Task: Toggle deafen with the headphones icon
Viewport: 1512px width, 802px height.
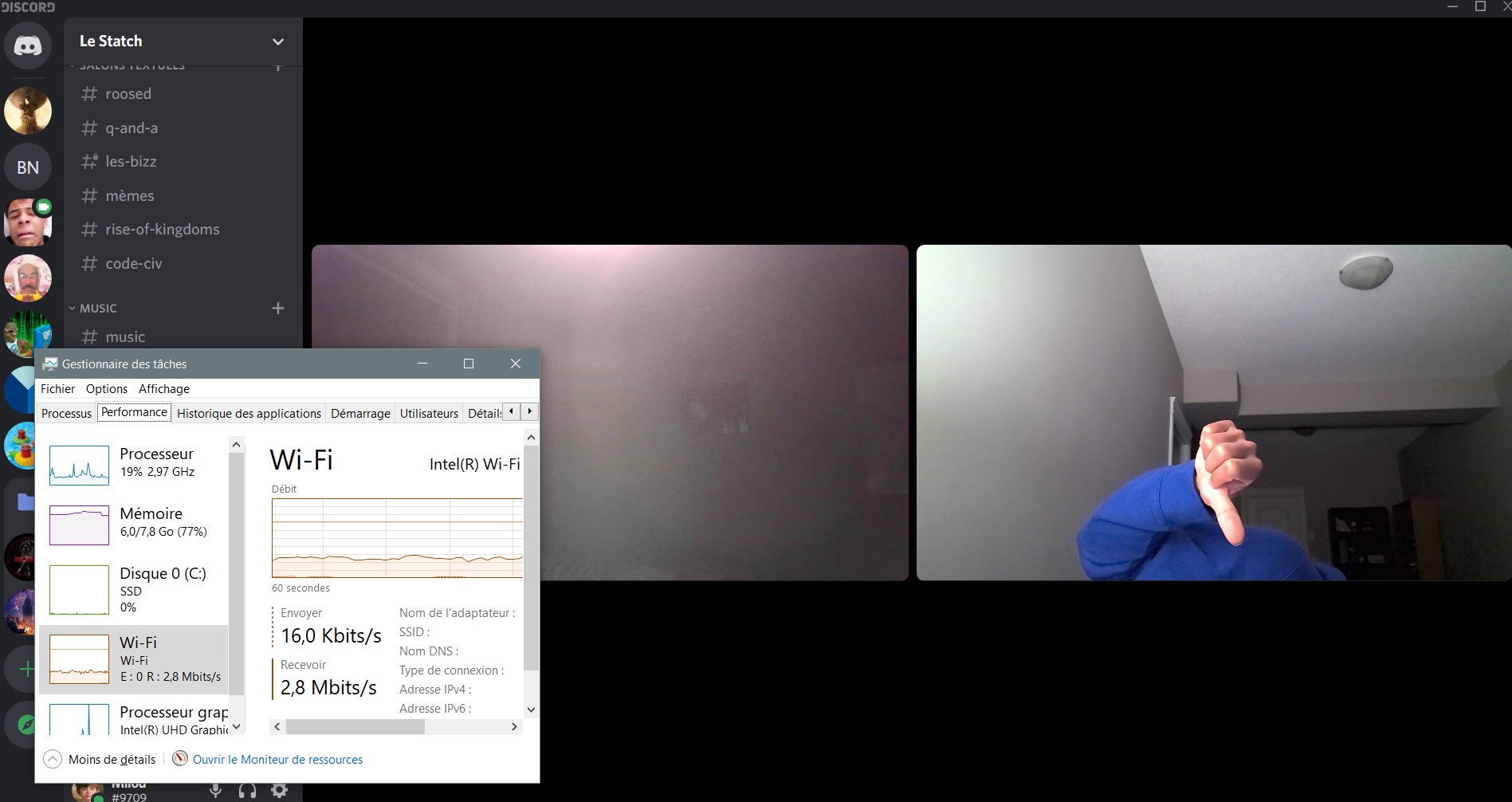Action: (247, 791)
